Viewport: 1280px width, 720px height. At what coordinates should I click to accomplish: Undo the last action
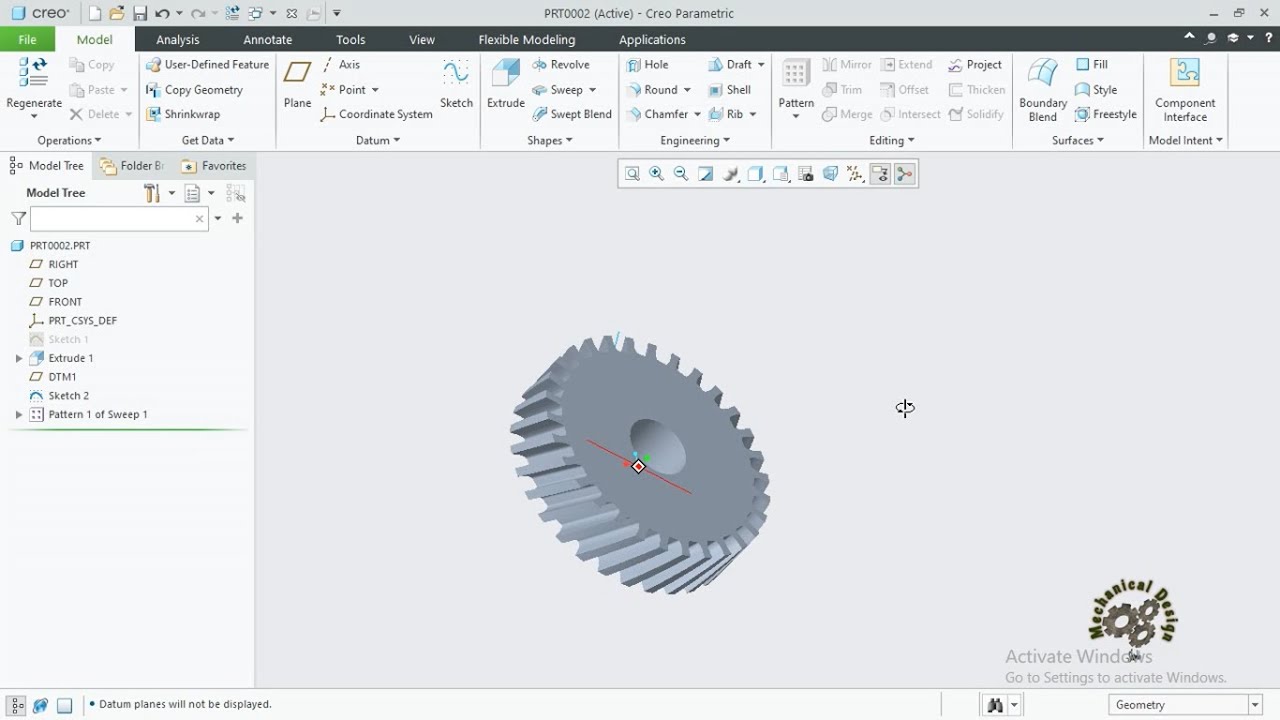pos(162,13)
